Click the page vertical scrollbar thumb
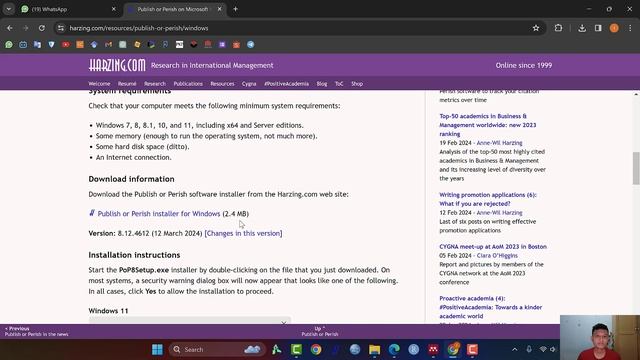Screen dimensions: 640x360 pos(636,168)
